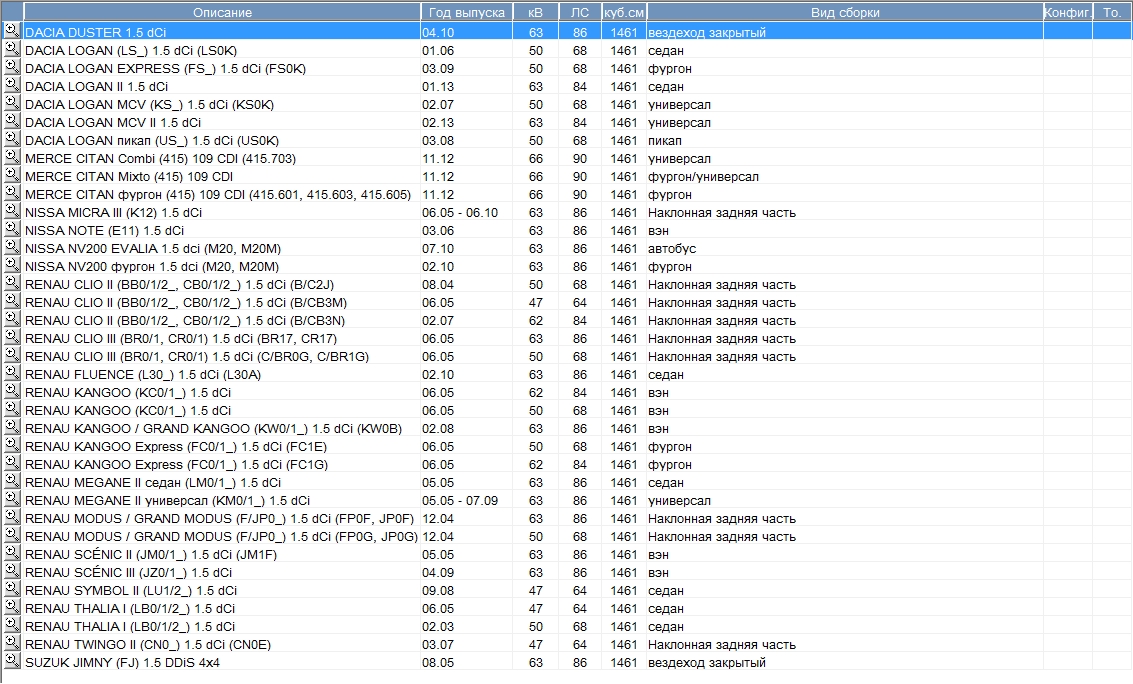This screenshot has height=684, width=1133.
Task: Select NISSA MICRA III (K12) 1.5 dCi
Action: tap(113, 212)
